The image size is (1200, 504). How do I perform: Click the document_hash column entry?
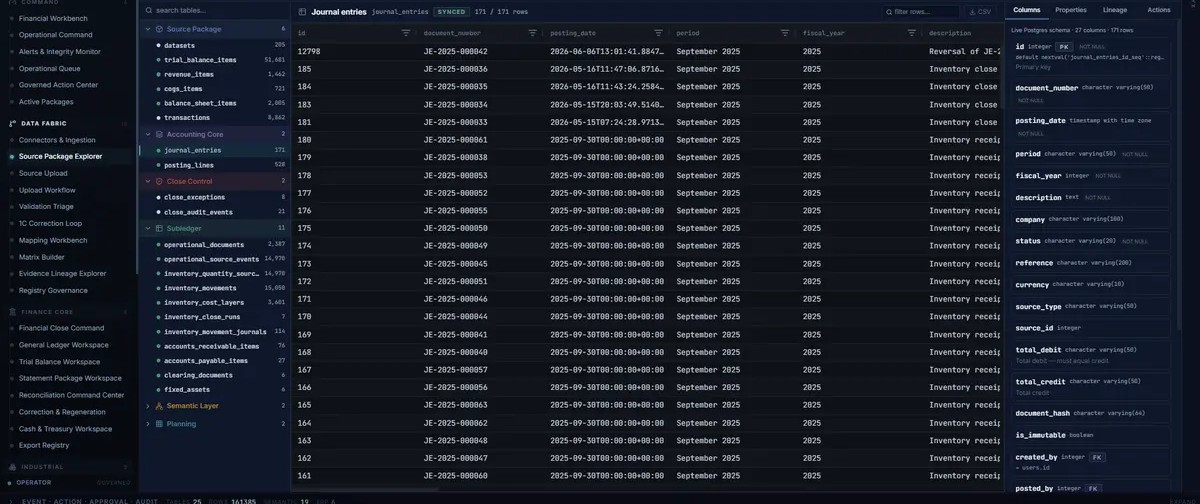coord(1090,413)
